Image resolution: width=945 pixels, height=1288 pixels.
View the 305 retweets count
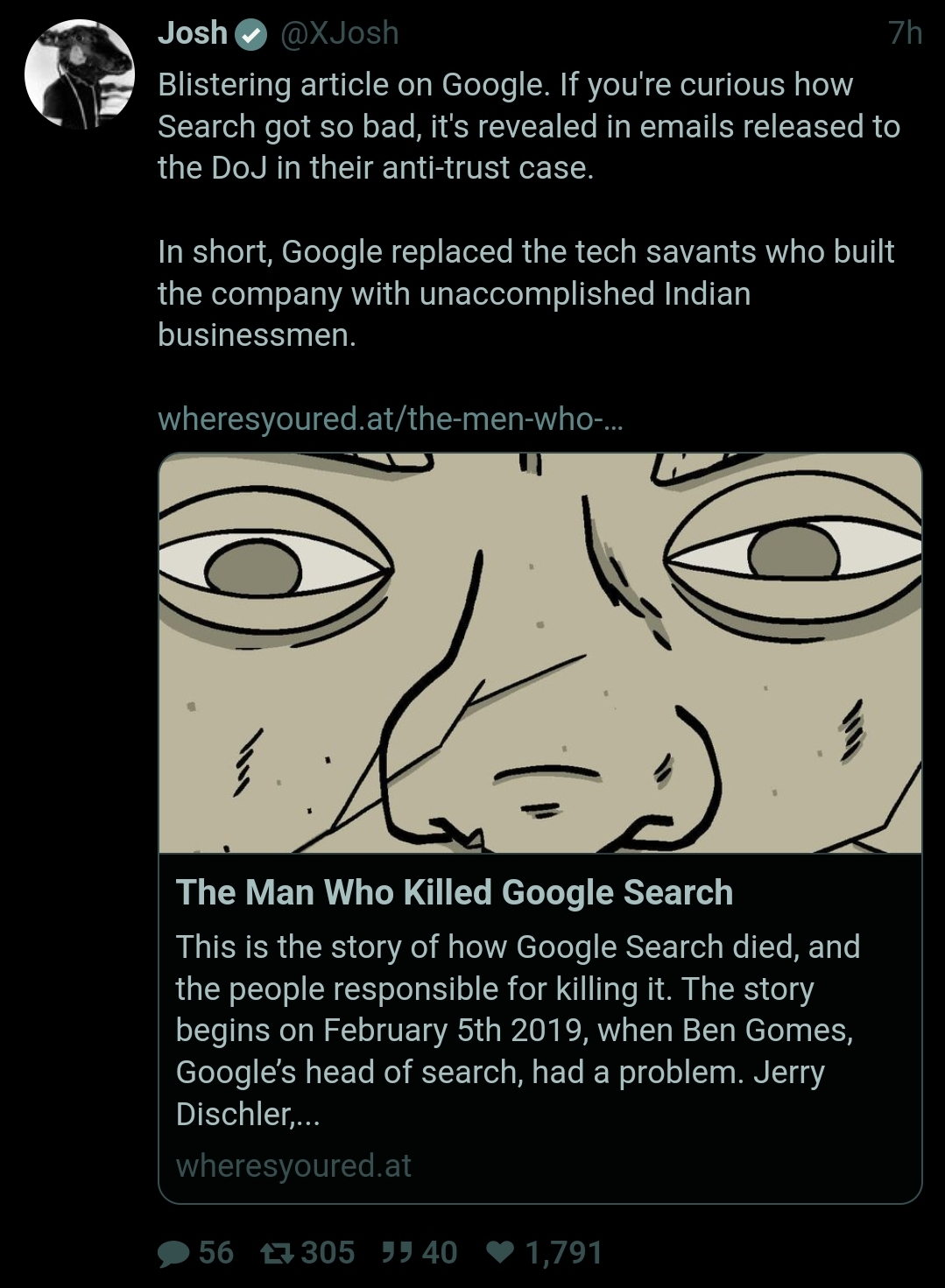coord(328,1253)
